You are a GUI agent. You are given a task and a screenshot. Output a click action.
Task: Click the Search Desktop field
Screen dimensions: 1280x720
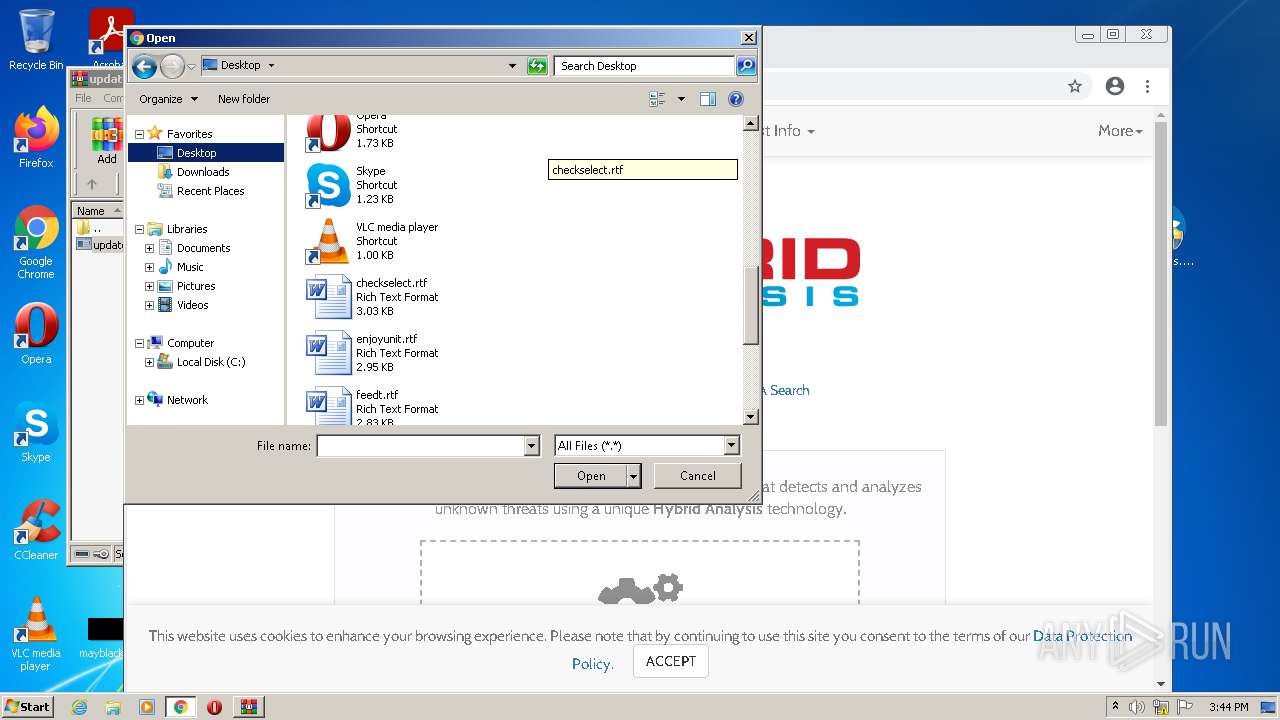pyautogui.click(x=645, y=66)
